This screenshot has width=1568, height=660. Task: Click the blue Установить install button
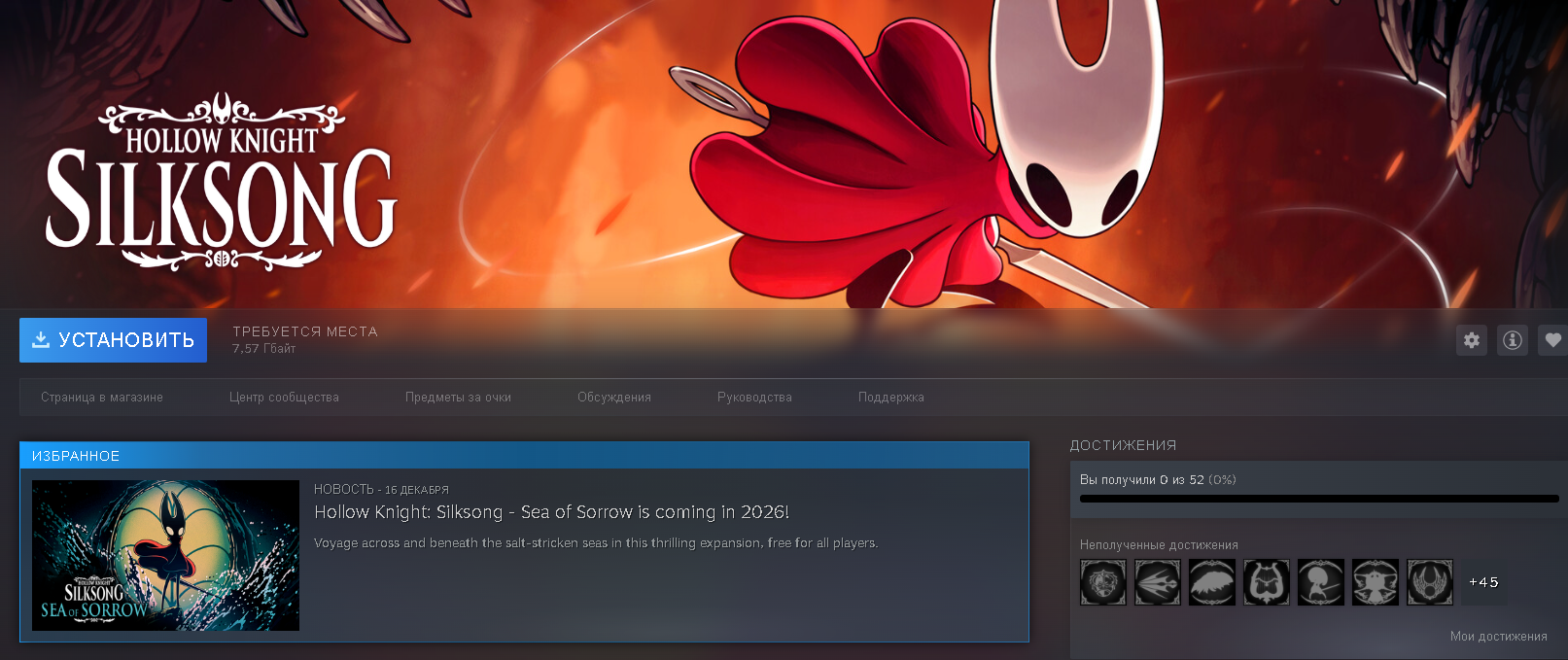coord(113,340)
